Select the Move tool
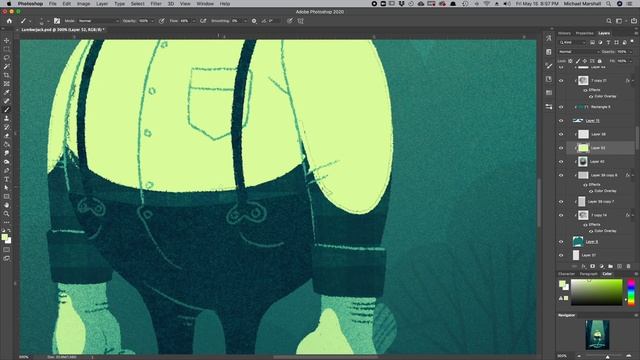Viewport: 640px width, 360px height. pyautogui.click(x=7, y=40)
